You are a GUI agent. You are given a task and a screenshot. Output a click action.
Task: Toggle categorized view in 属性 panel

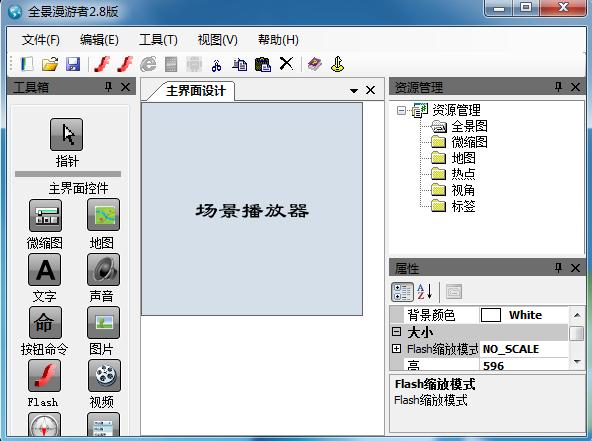(402, 292)
